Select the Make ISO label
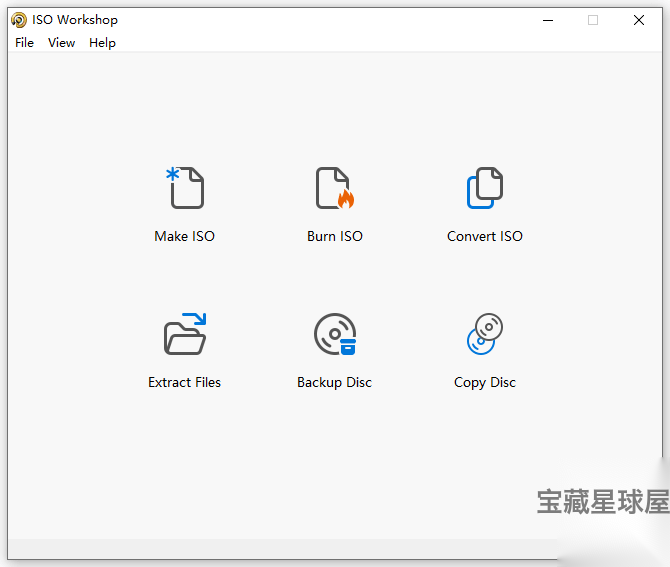 (185, 236)
